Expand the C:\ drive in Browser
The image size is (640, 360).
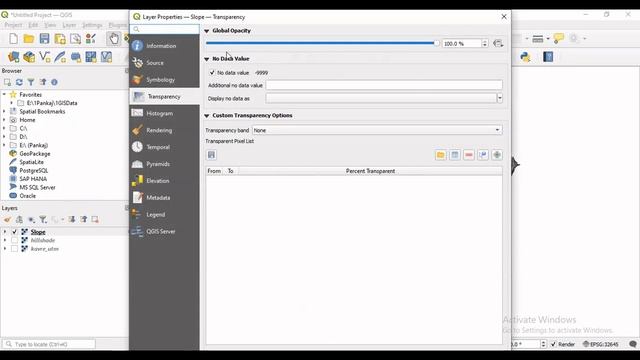[4, 128]
